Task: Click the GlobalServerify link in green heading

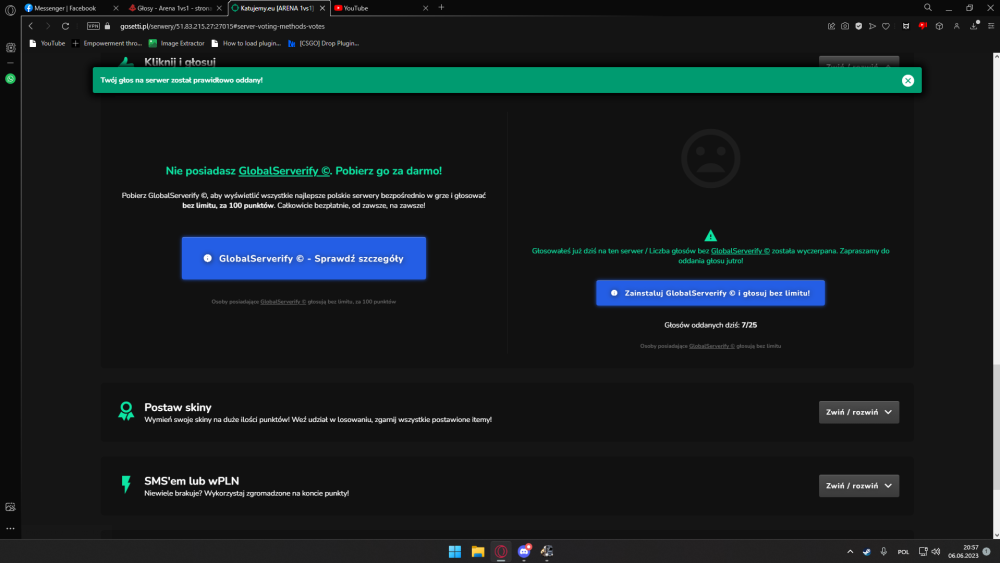Action: coord(284,171)
